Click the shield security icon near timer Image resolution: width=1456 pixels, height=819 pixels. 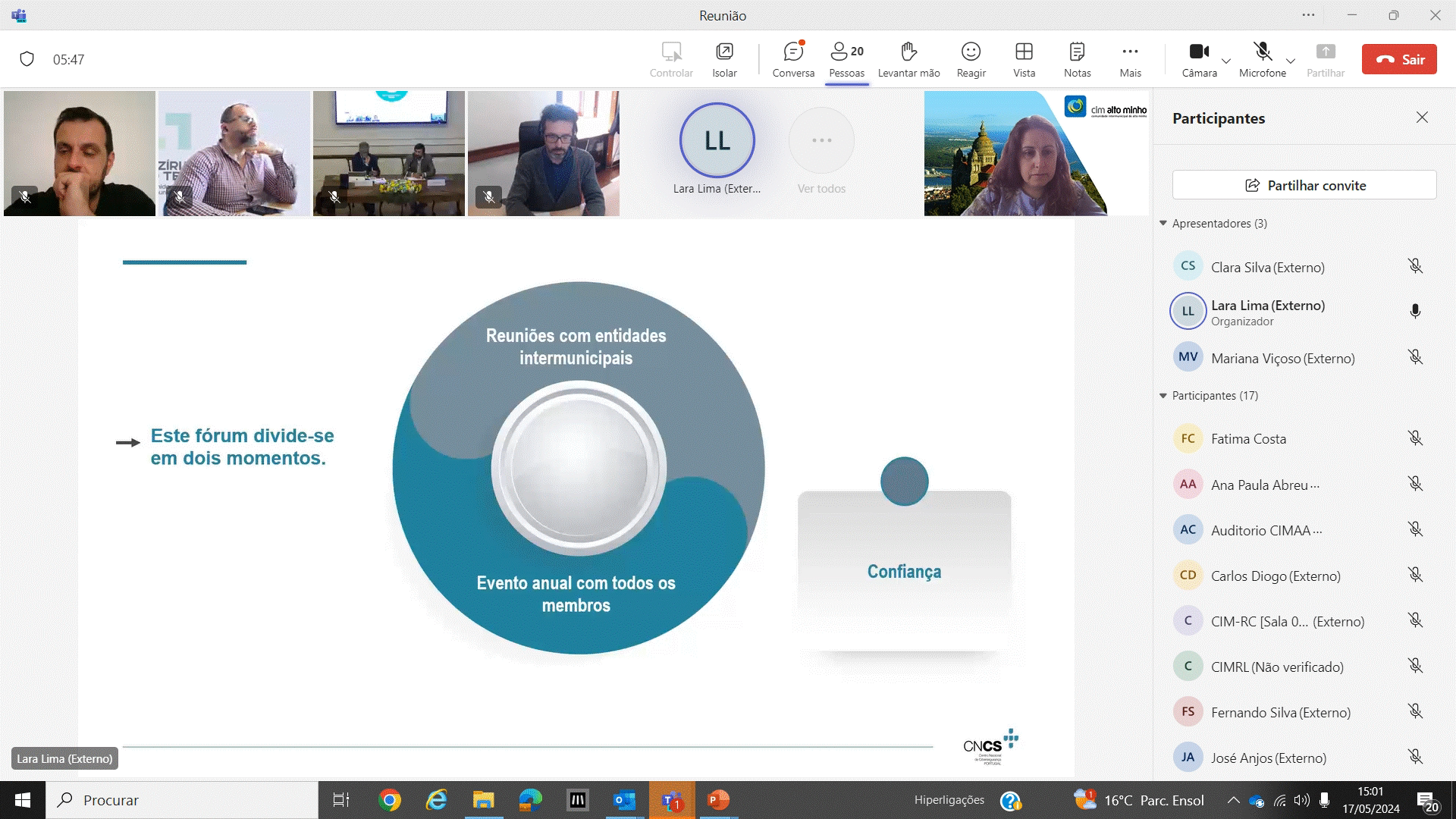tap(27, 59)
